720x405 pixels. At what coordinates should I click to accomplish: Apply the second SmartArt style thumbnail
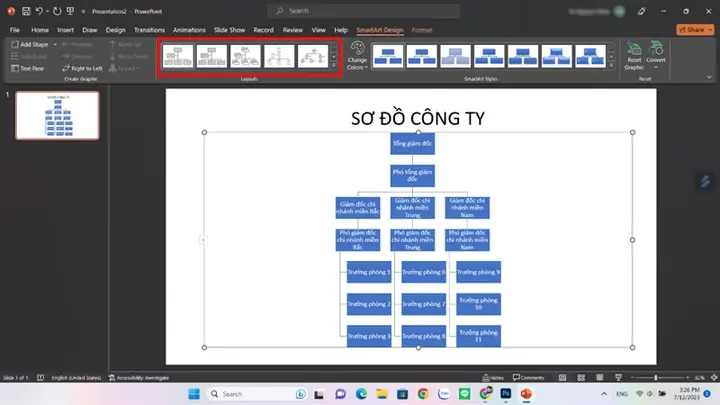(x=422, y=56)
